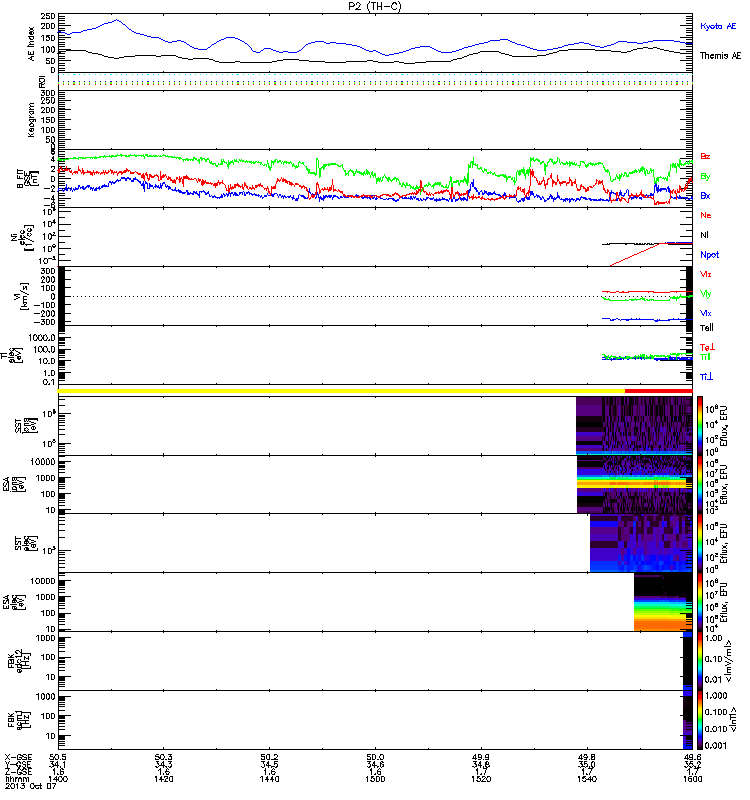Click the AE Index axis label
Viewport: 750px width, 800px height.
click(31, 44)
